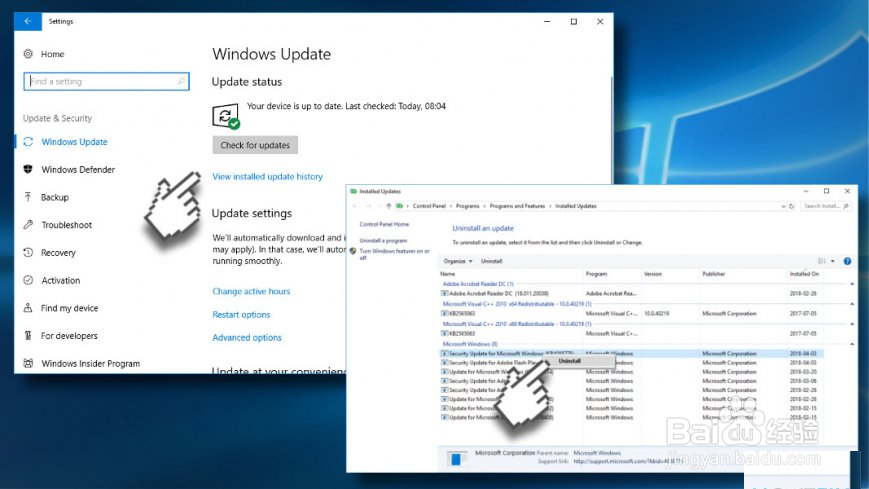869x489 pixels.
Task: Open Turn Windows features on or off
Action: tap(395, 254)
